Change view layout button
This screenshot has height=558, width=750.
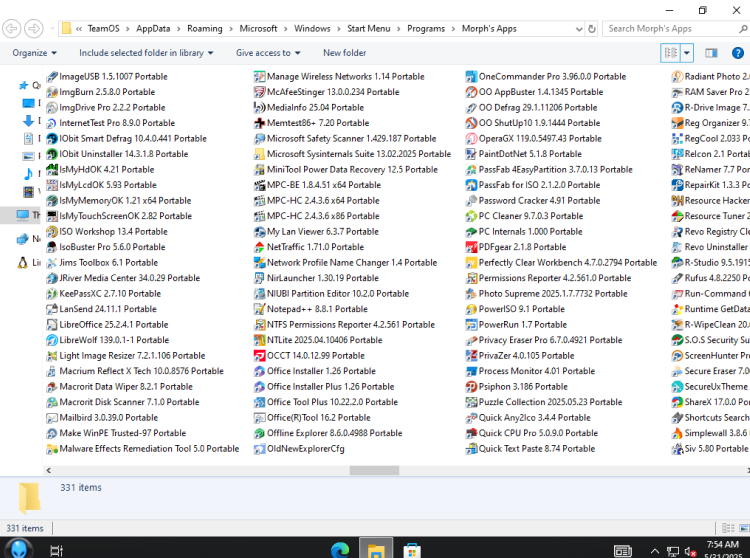click(671, 53)
